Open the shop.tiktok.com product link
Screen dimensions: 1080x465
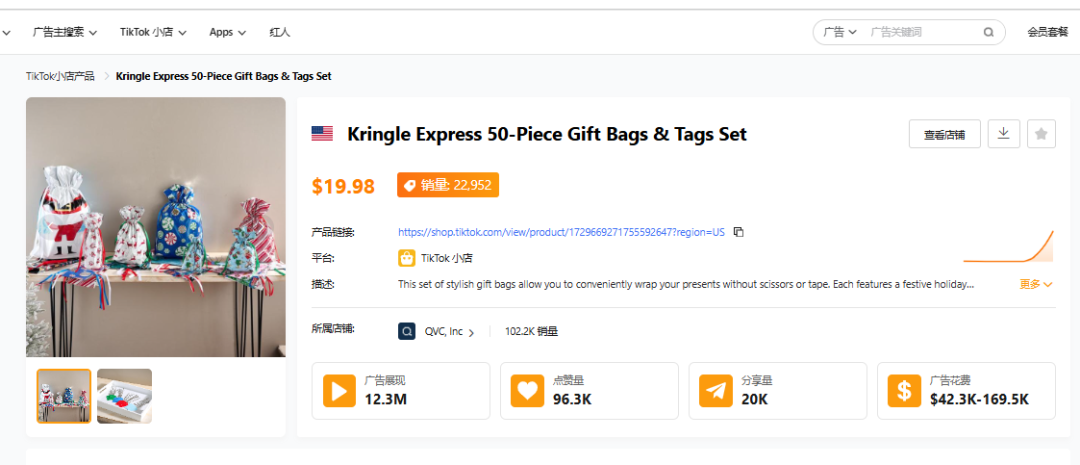pos(561,232)
